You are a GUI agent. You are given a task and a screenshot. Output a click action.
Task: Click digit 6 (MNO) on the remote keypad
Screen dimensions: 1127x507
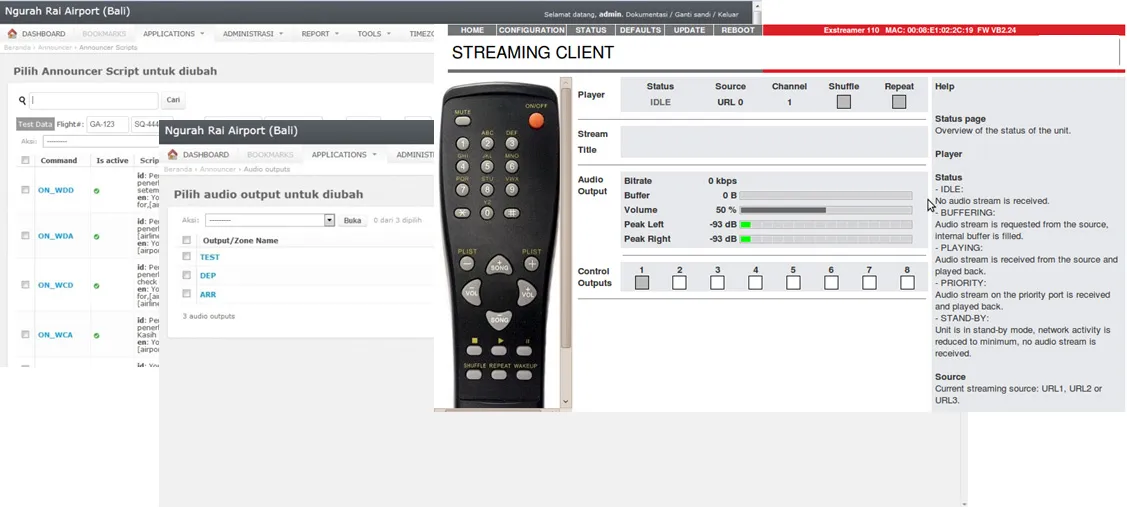512,167
